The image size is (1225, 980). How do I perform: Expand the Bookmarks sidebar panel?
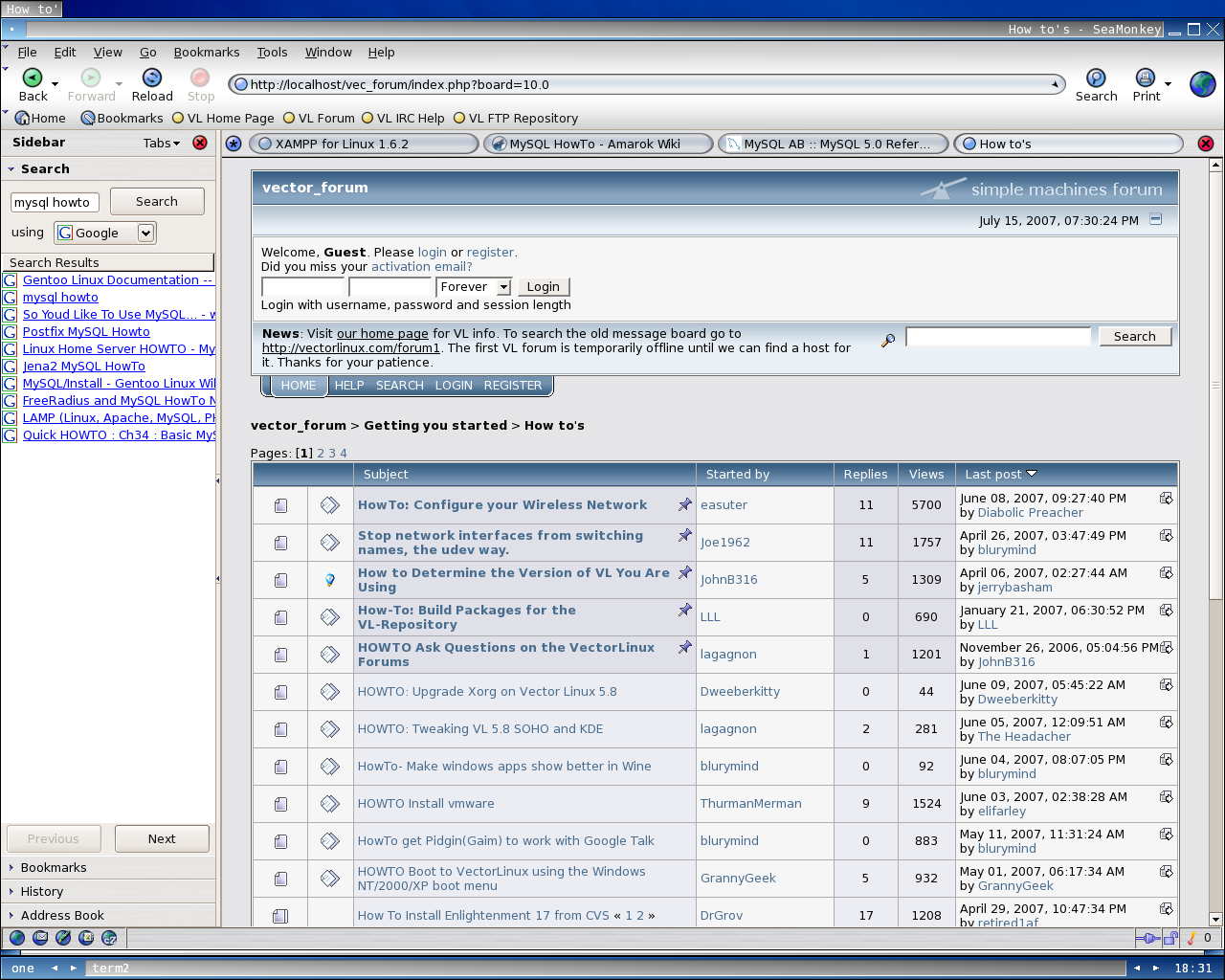[54, 867]
